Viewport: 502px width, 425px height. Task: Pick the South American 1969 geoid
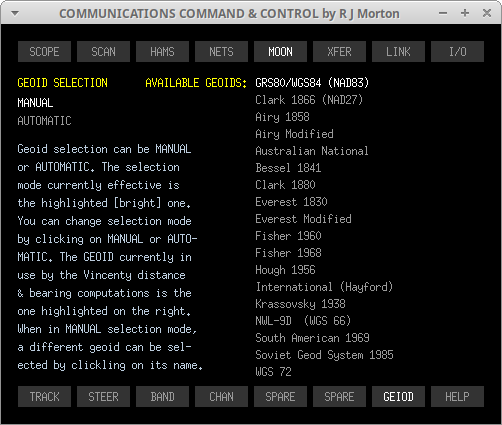312,338
